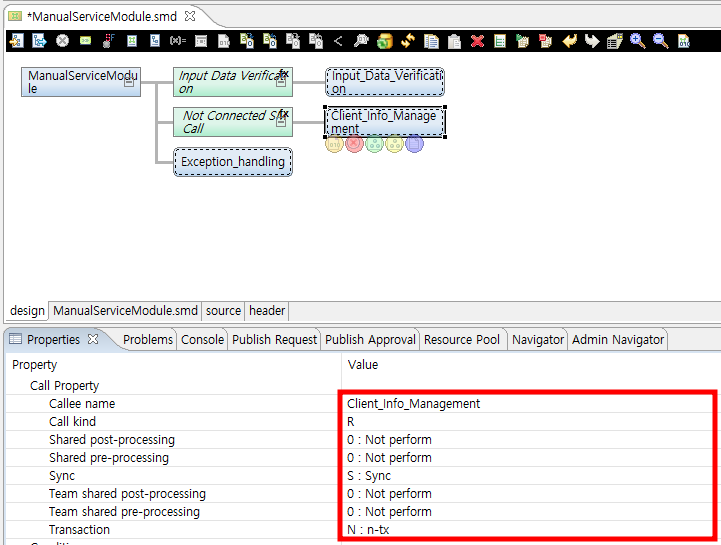Zoom out using the magnifier minus icon
The image size is (721, 545).
[661, 41]
